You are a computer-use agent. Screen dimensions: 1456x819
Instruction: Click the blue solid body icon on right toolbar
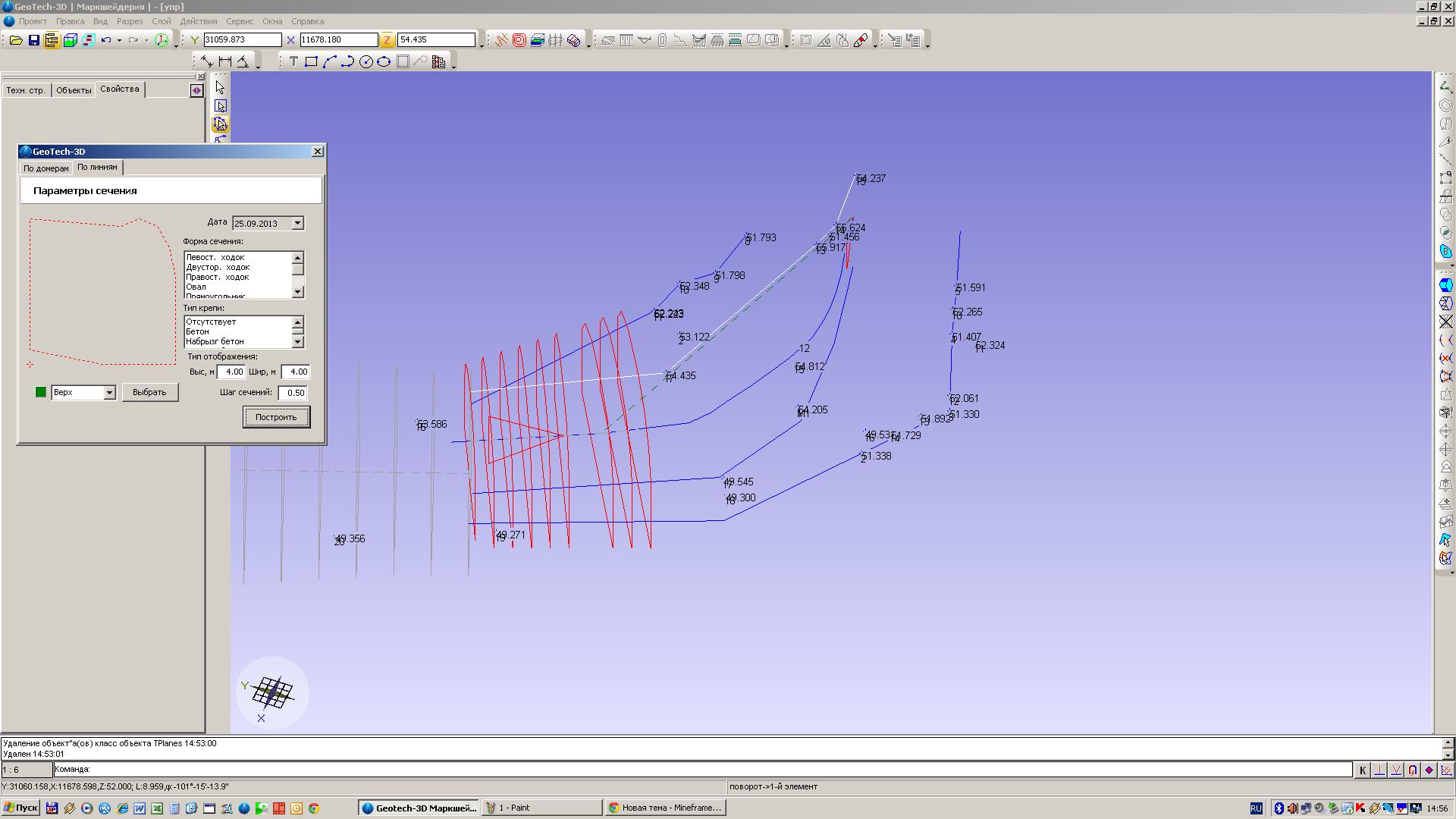pyautogui.click(x=1445, y=285)
